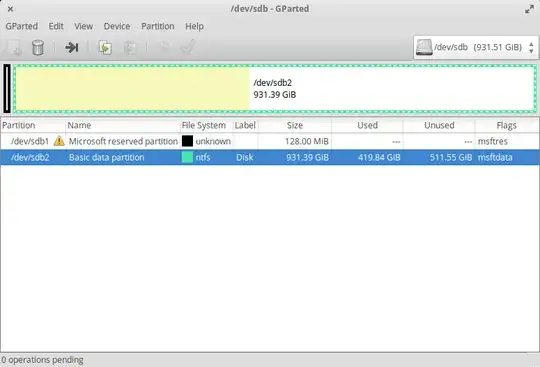Click the Used column header
The image size is (540, 367).
(x=367, y=125)
